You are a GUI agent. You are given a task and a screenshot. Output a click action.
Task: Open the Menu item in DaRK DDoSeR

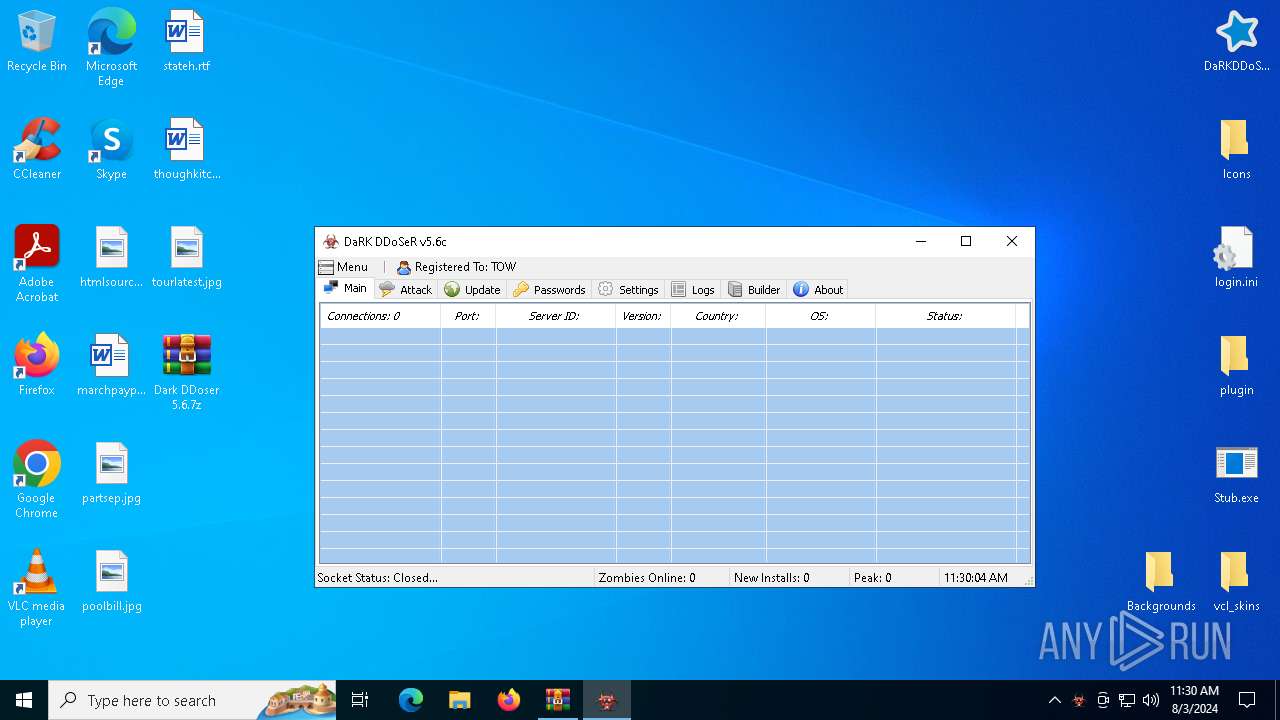click(x=343, y=267)
